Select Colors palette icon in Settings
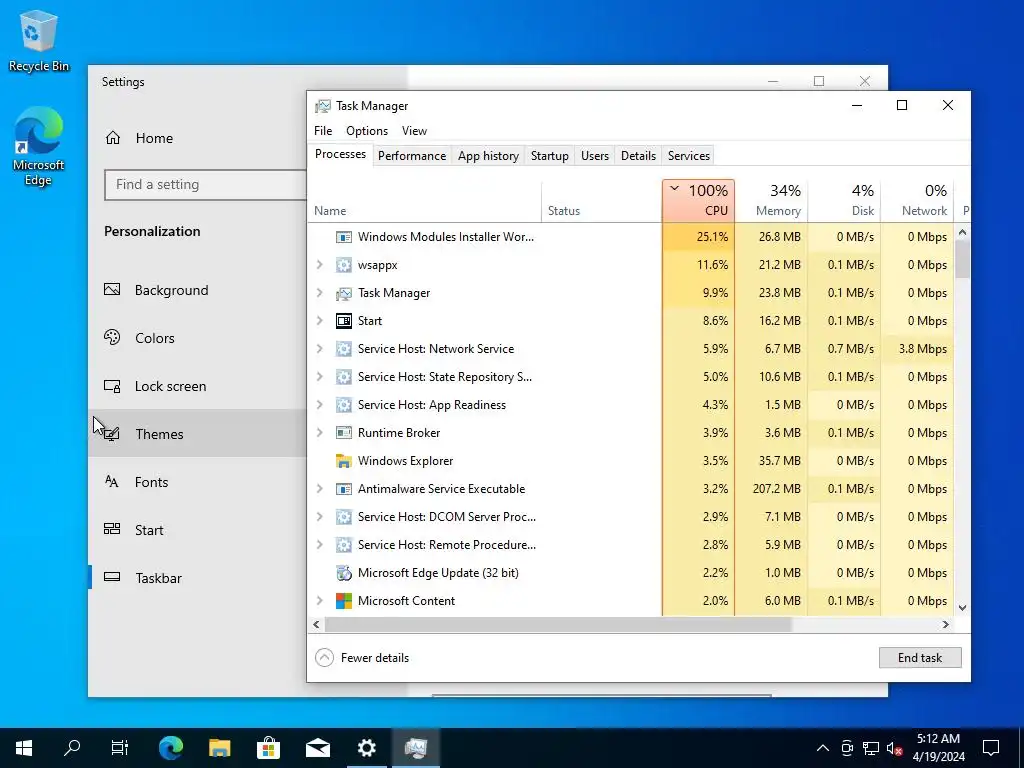The height and width of the screenshot is (768, 1024). [112, 338]
